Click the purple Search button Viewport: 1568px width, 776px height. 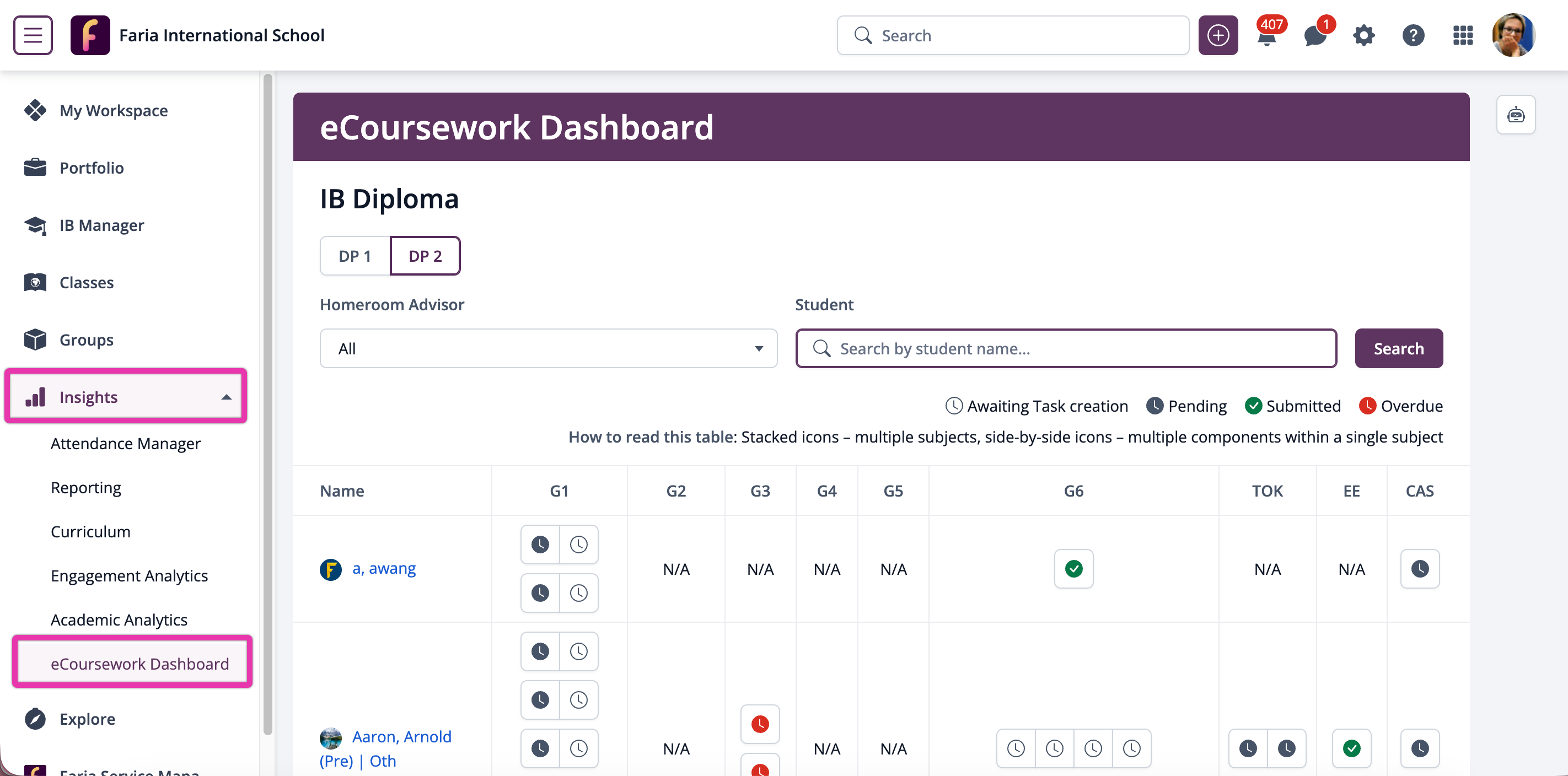tap(1399, 348)
